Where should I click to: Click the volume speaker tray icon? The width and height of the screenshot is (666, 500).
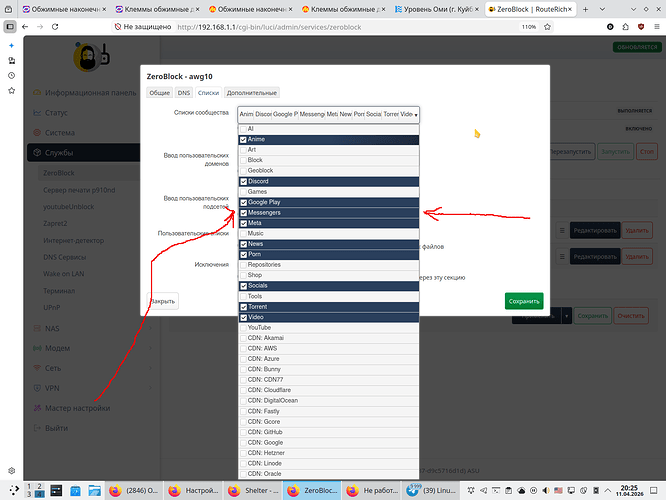point(546,491)
